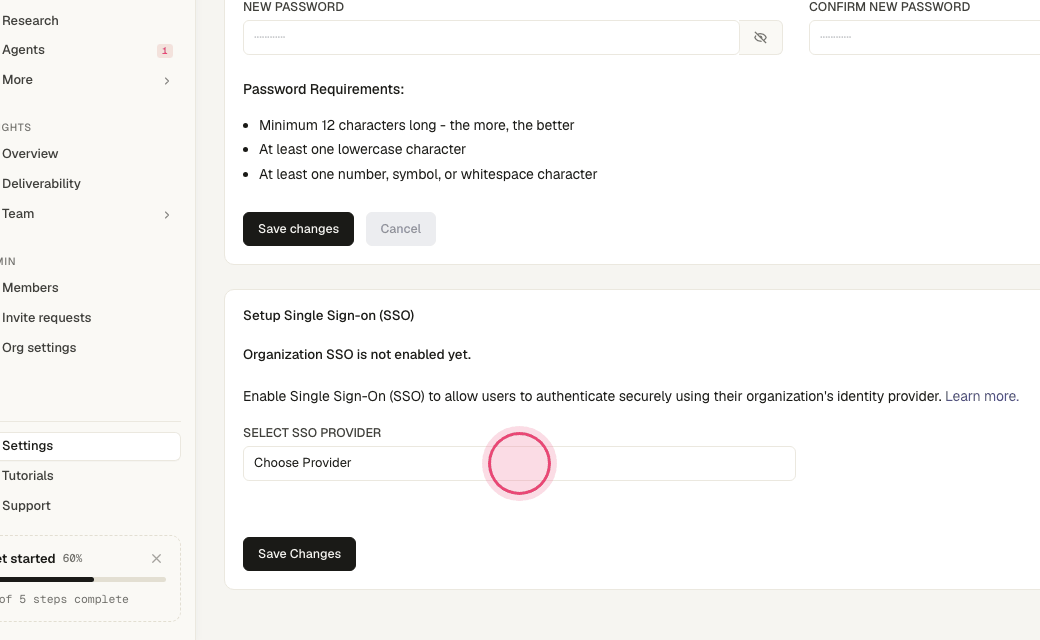Image resolution: width=1040 pixels, height=640 pixels.
Task: Expand the Team sidebar chevron
Action: (x=166, y=215)
